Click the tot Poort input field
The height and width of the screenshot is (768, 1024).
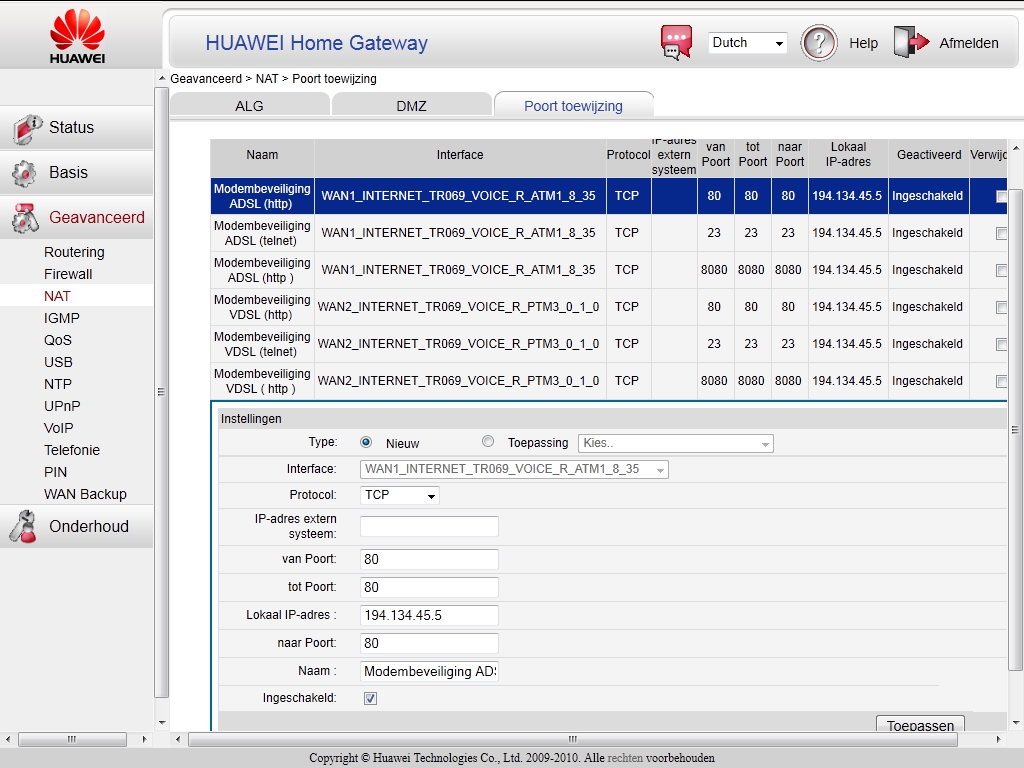pos(429,587)
